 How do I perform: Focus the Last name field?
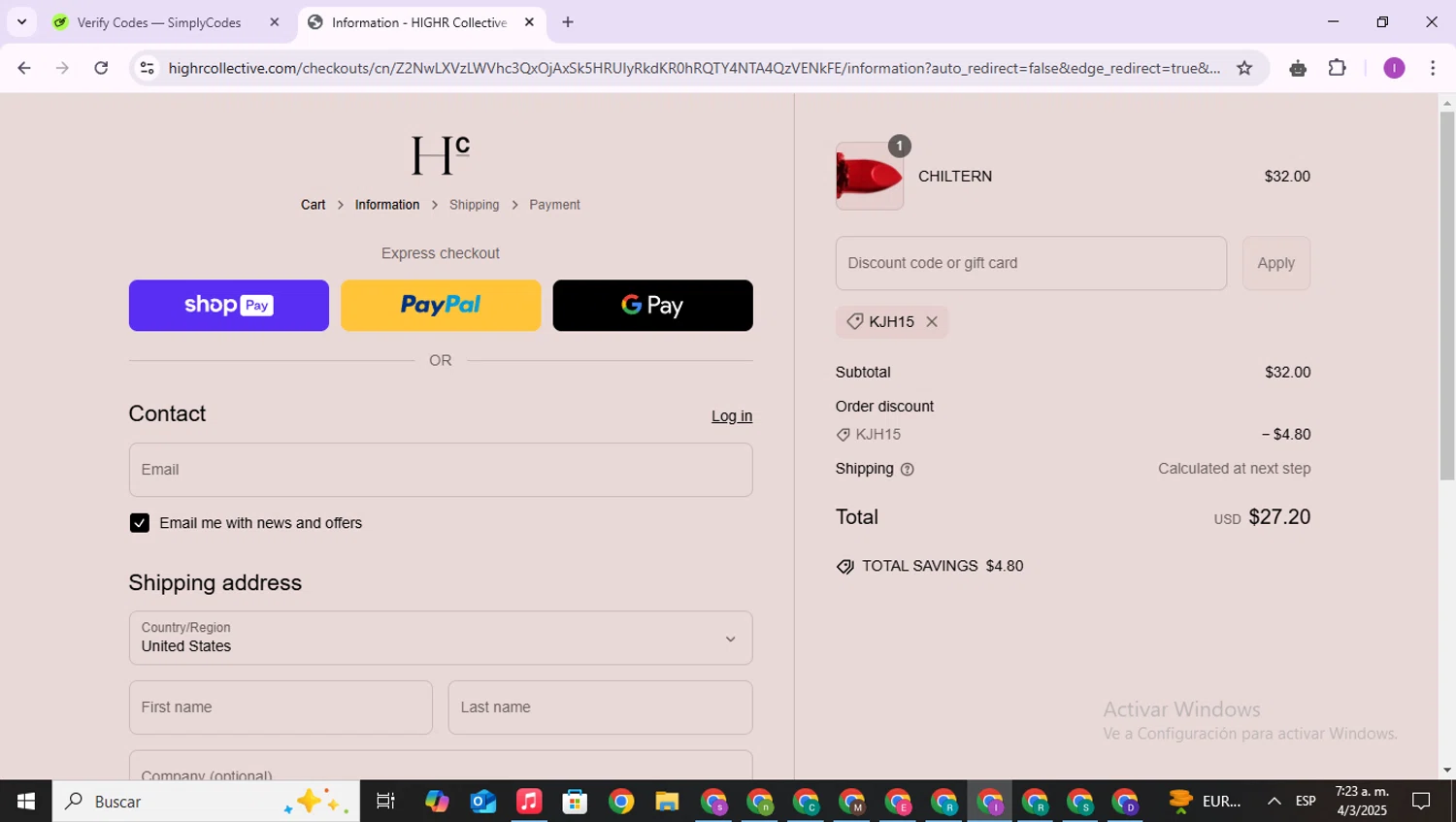pyautogui.click(x=600, y=707)
